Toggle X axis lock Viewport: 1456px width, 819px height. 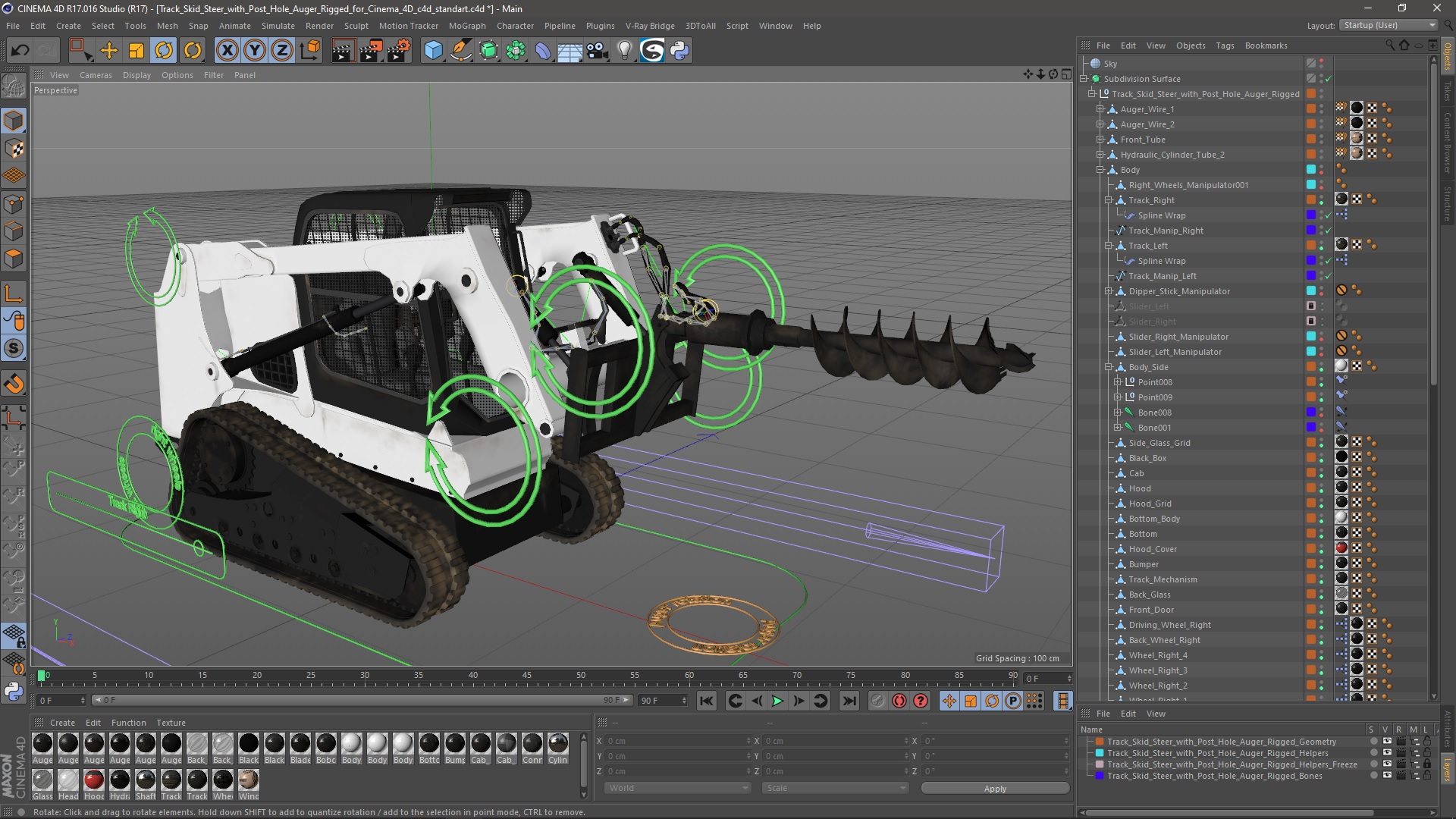tap(227, 51)
